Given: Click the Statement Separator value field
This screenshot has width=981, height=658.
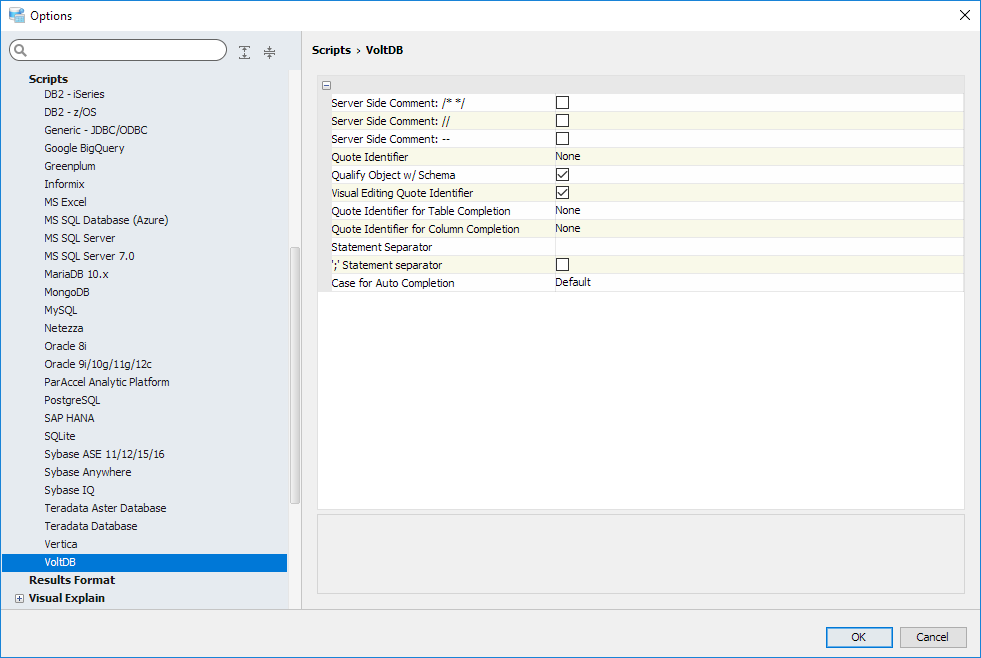Looking at the screenshot, I should pos(758,247).
